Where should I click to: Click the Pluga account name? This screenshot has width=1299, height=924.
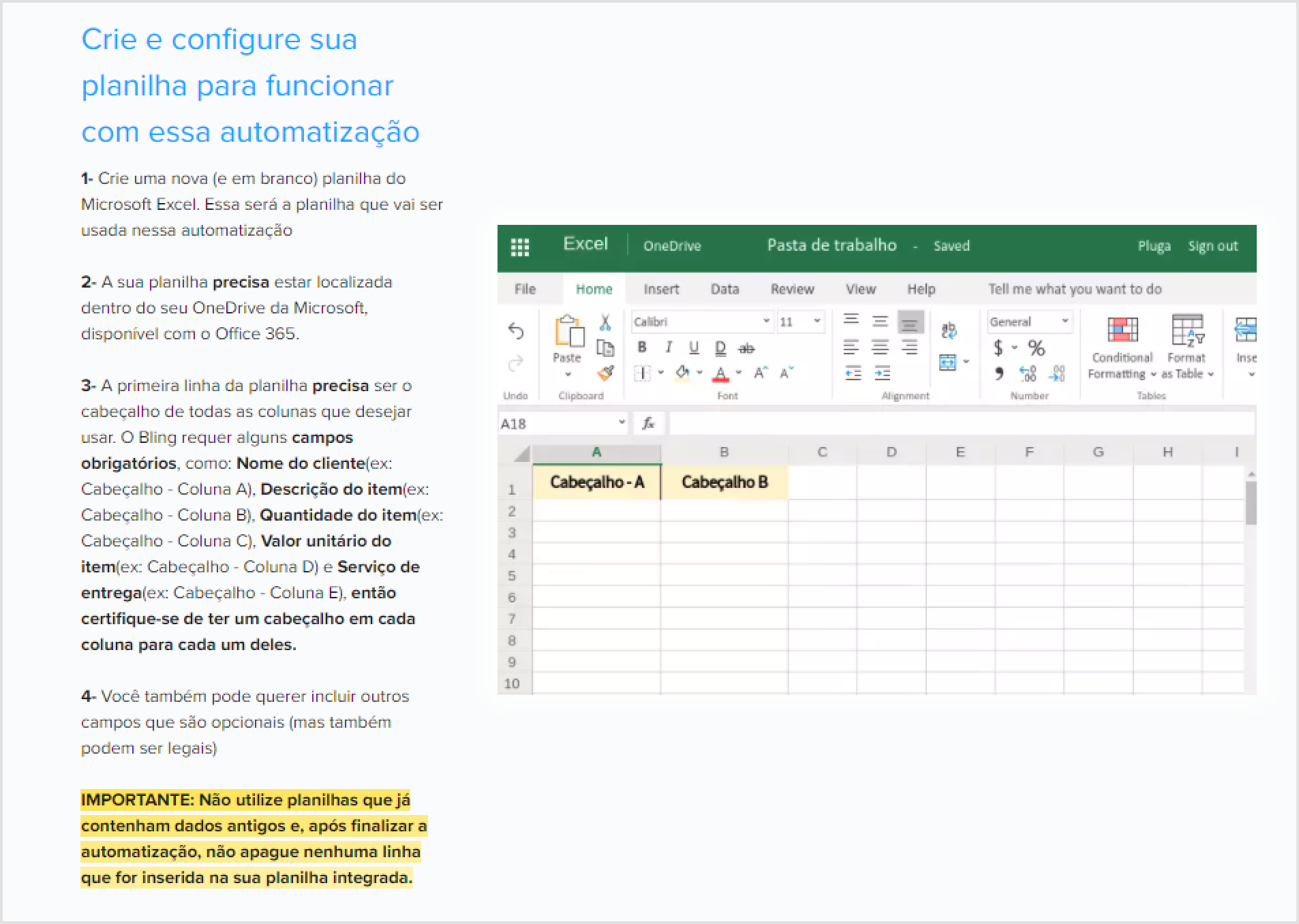(1154, 246)
